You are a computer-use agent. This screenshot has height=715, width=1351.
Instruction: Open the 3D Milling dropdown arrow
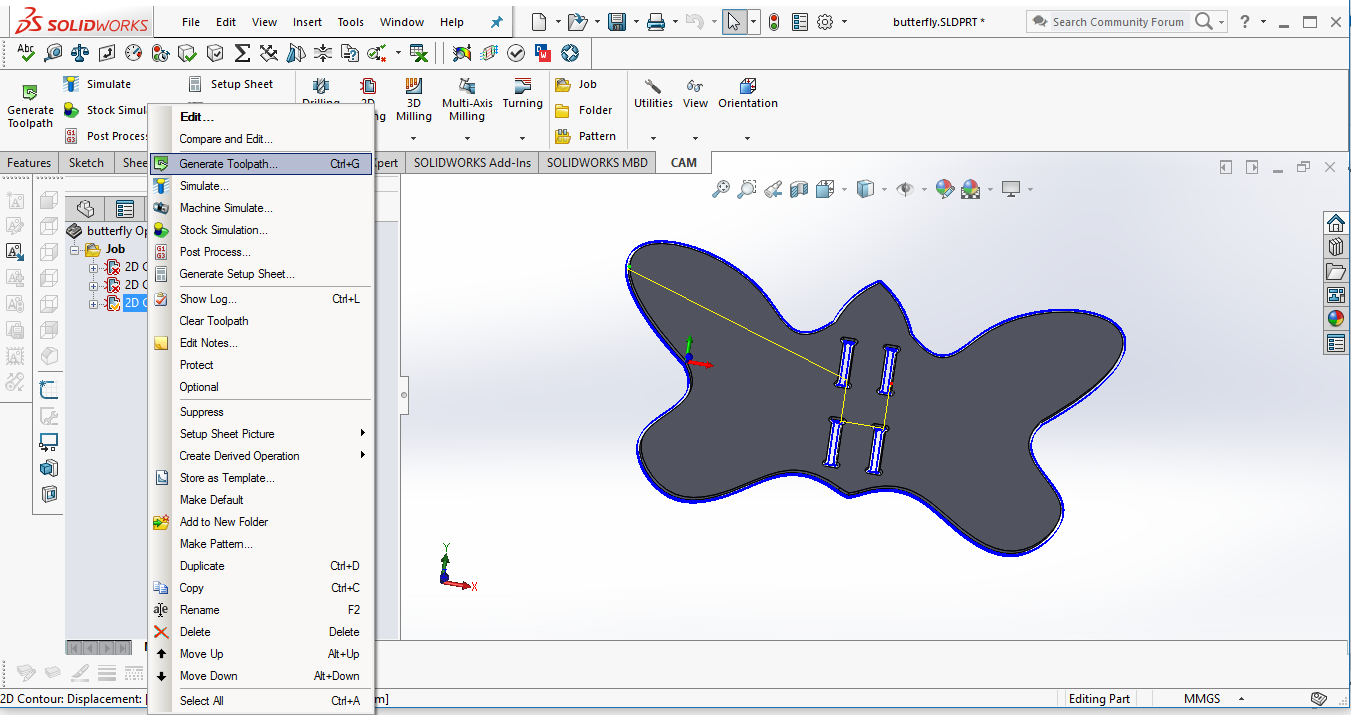(x=413, y=138)
